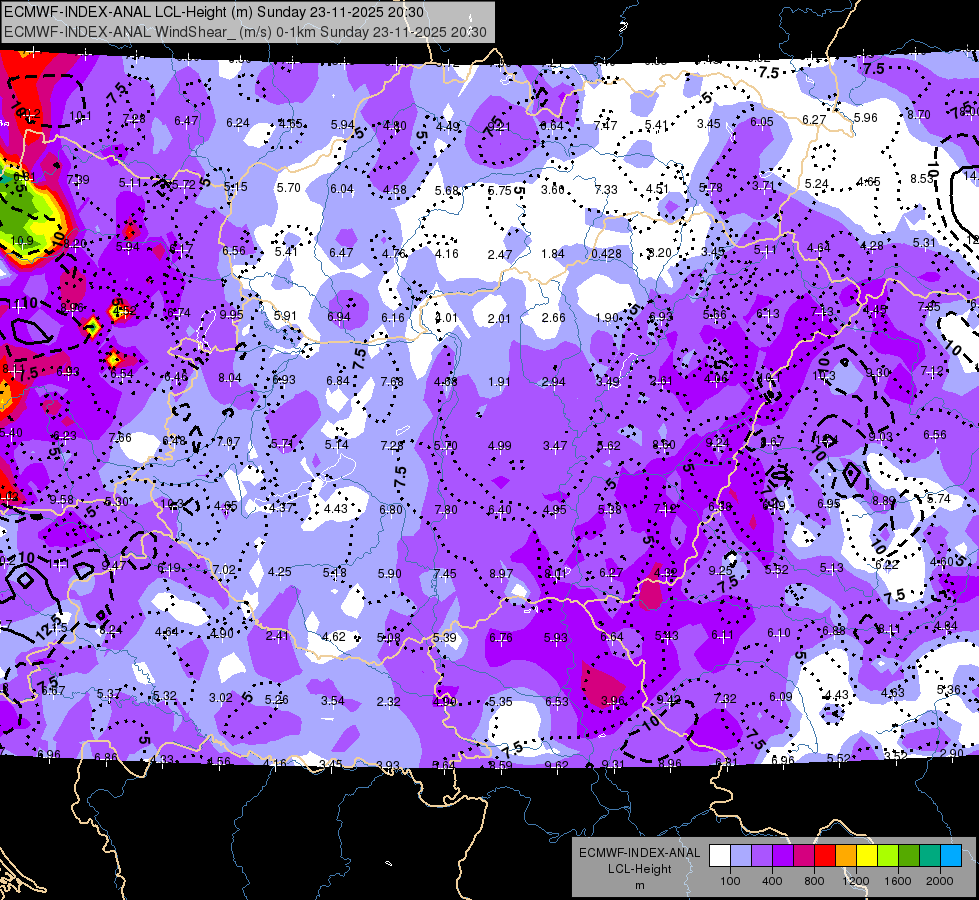979x900 pixels.
Task: Click the grid value 8.89
Action: [884, 500]
